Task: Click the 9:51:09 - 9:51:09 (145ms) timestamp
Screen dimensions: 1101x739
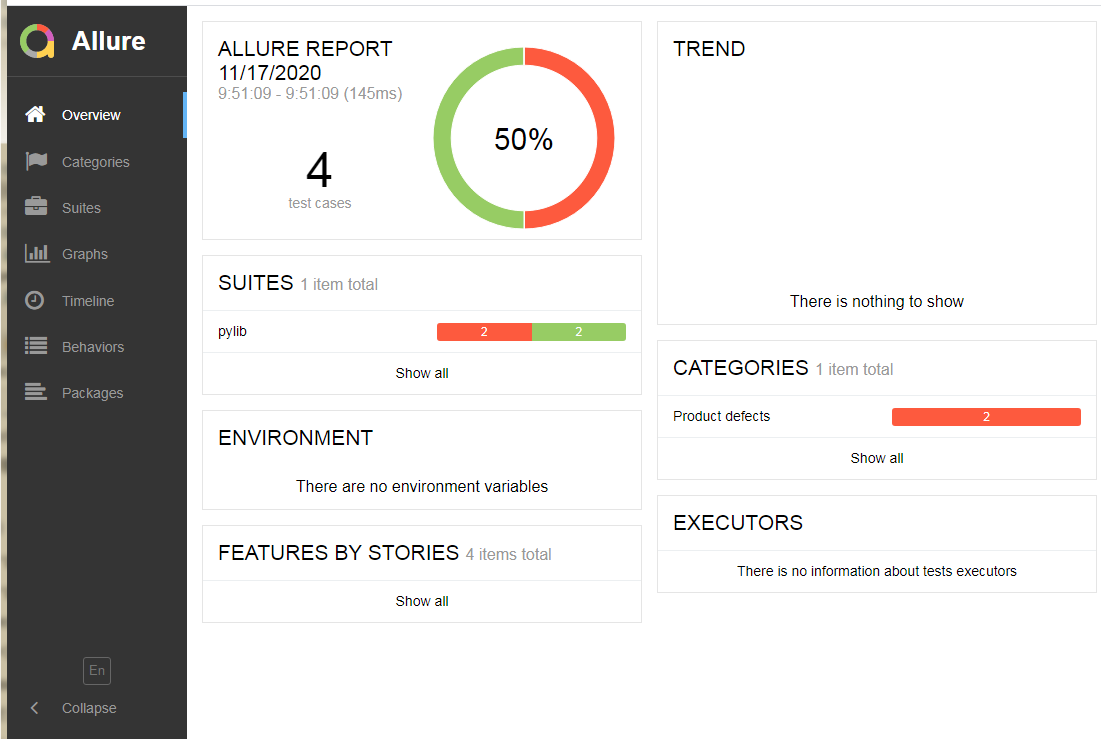Action: 310,93
